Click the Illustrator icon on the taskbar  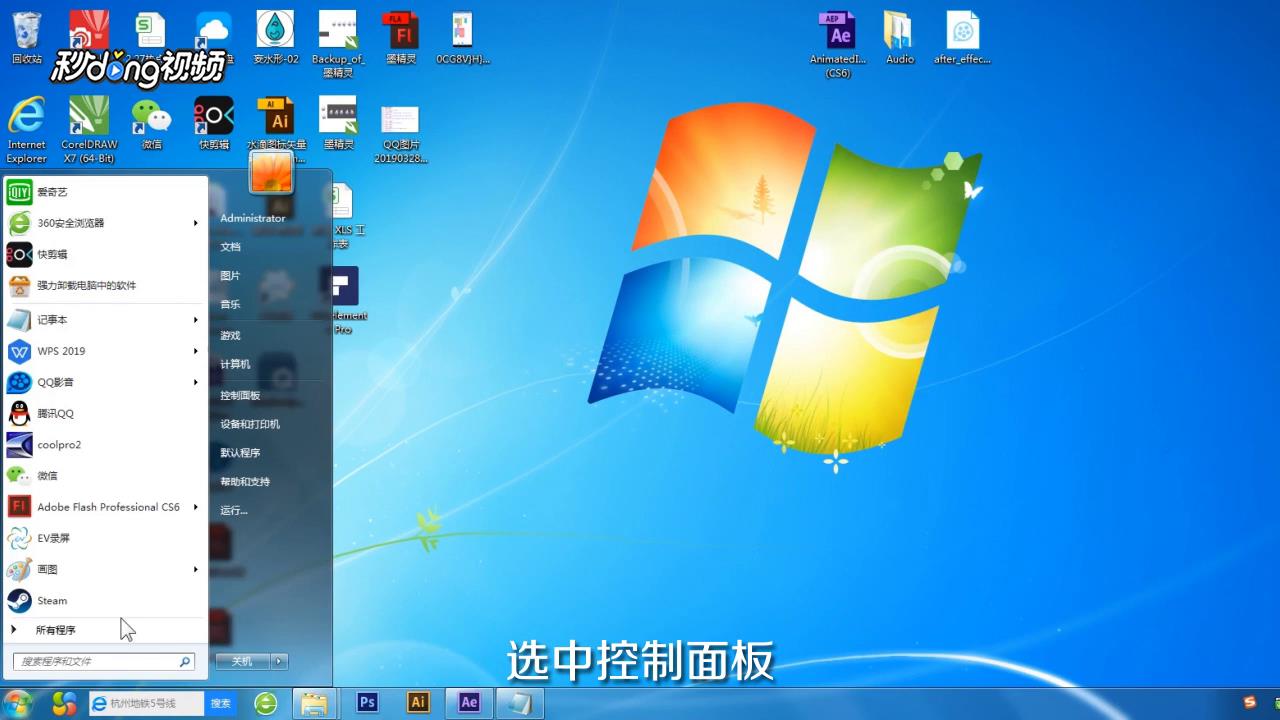pyautogui.click(x=419, y=703)
